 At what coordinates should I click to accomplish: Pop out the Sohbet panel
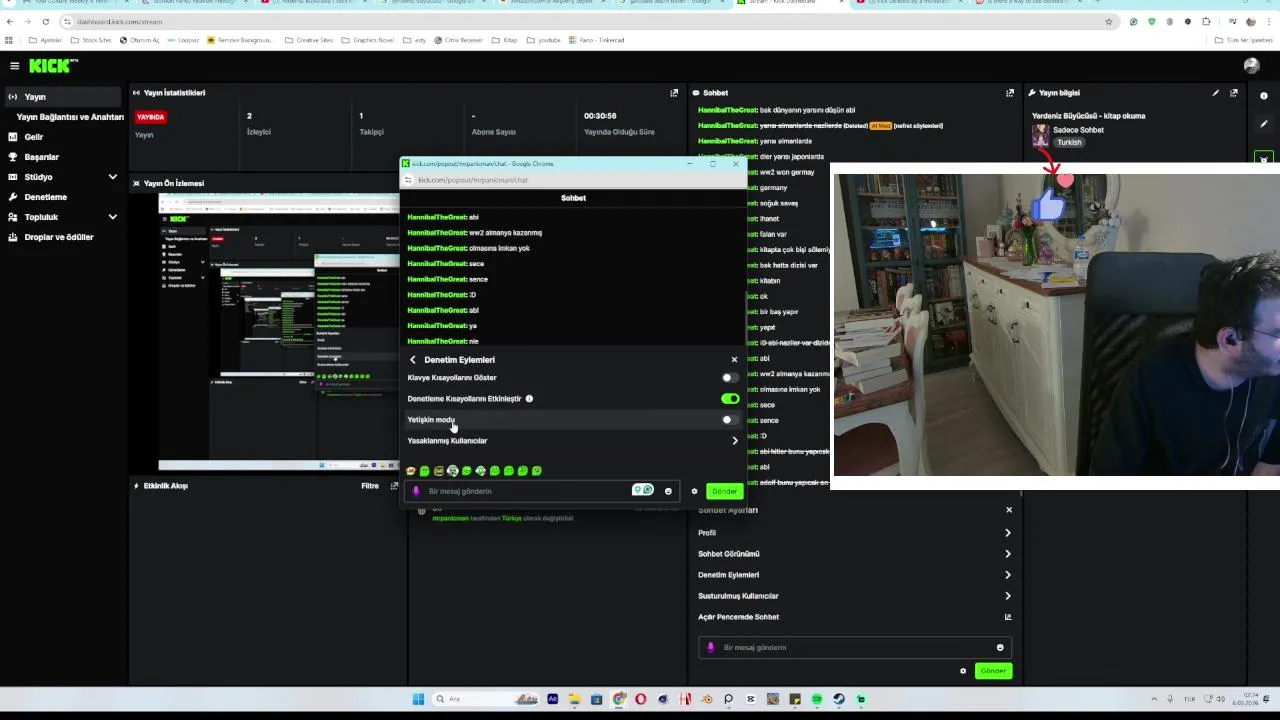tap(1010, 93)
